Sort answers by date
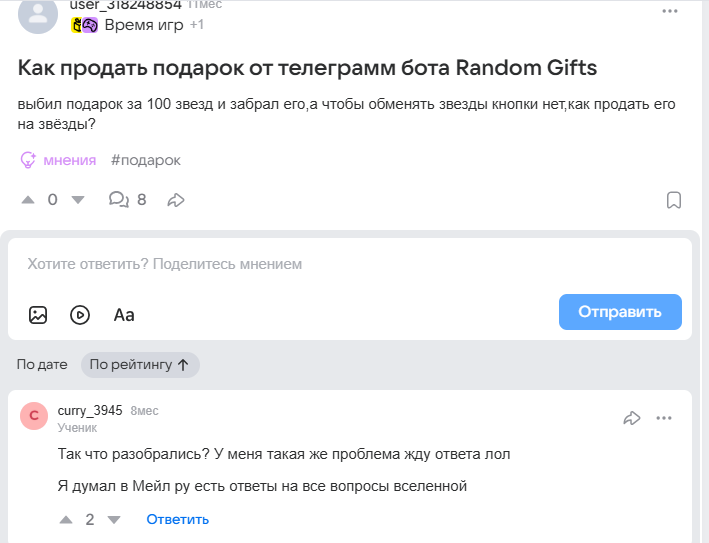Image resolution: width=709 pixels, height=543 pixels. pyautogui.click(x=42, y=365)
